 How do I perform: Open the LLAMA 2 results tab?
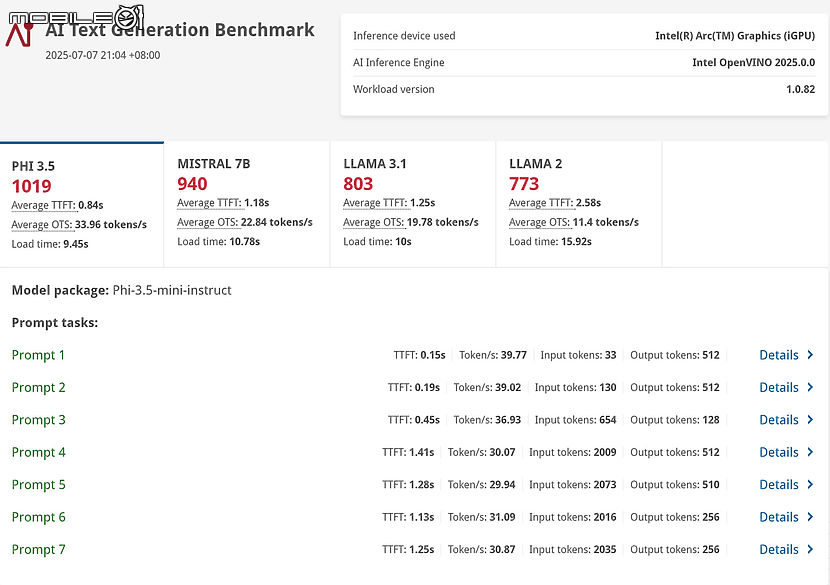point(579,204)
